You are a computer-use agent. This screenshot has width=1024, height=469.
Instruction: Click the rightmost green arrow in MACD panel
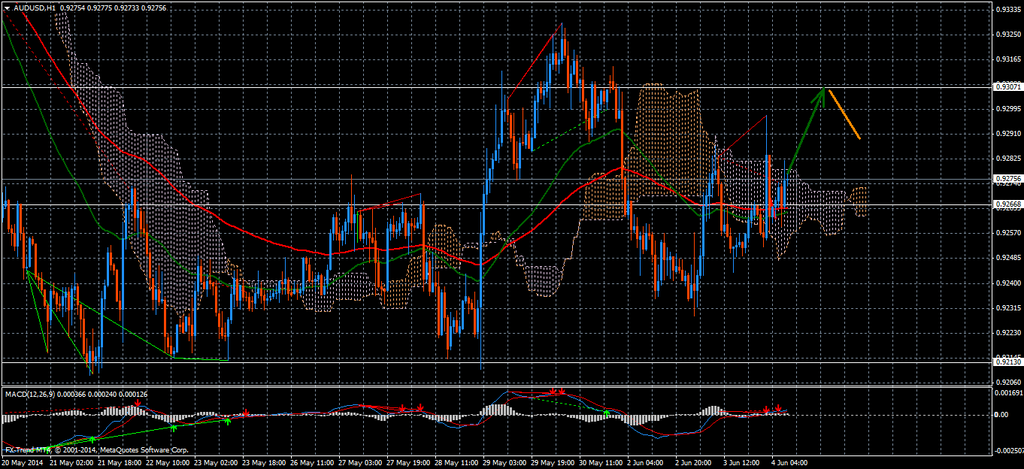click(605, 412)
